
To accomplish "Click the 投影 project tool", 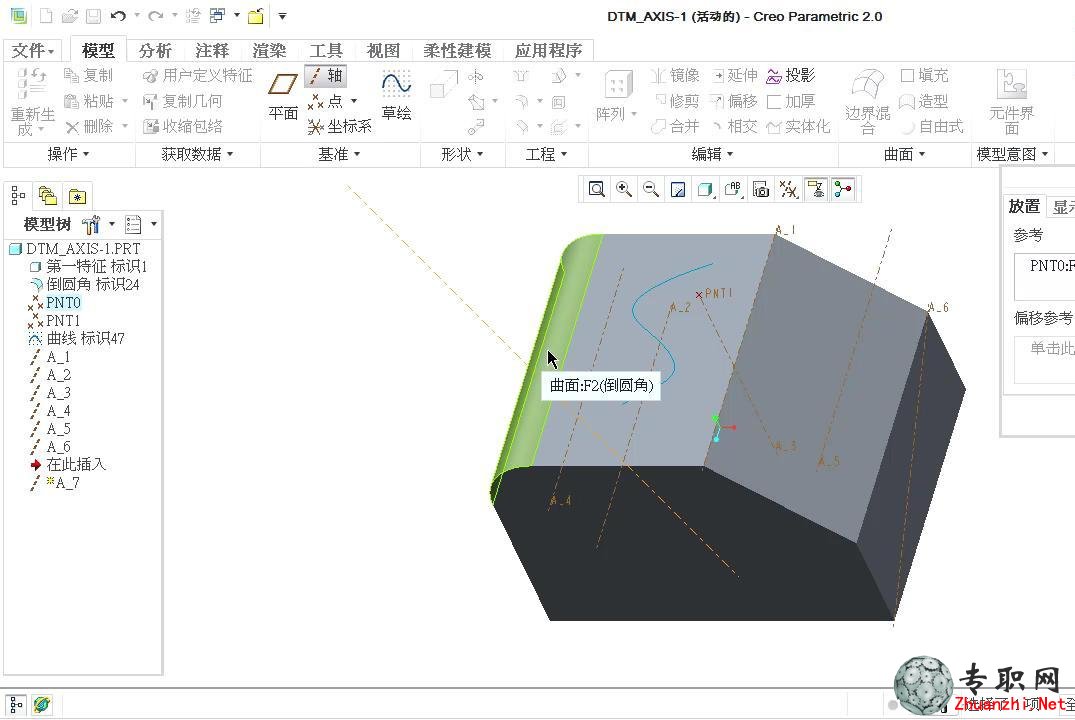I will pos(790,75).
